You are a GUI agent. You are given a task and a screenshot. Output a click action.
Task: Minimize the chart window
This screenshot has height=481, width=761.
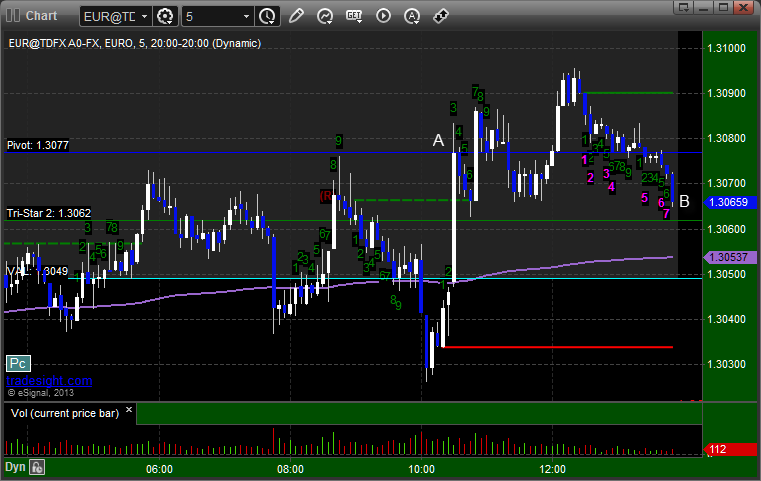click(x=704, y=7)
